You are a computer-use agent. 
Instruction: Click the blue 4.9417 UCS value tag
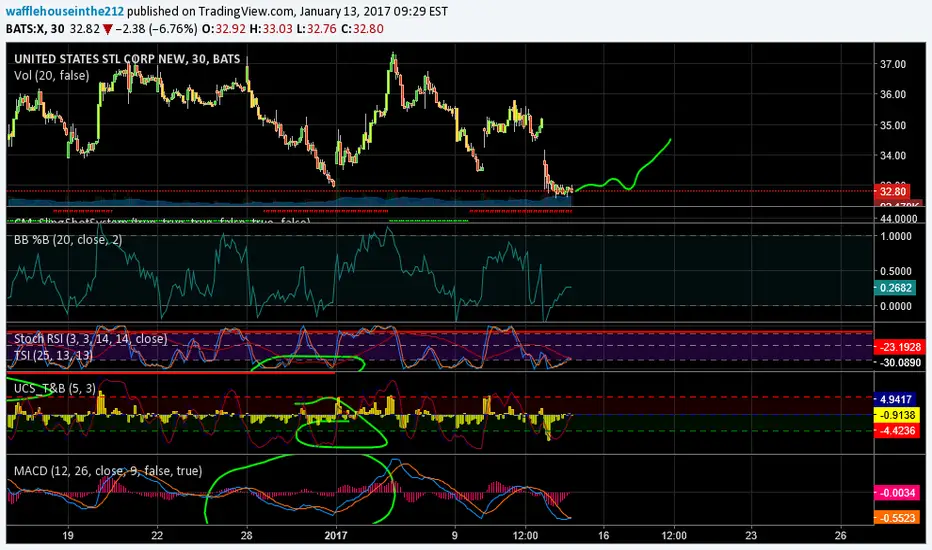click(896, 399)
